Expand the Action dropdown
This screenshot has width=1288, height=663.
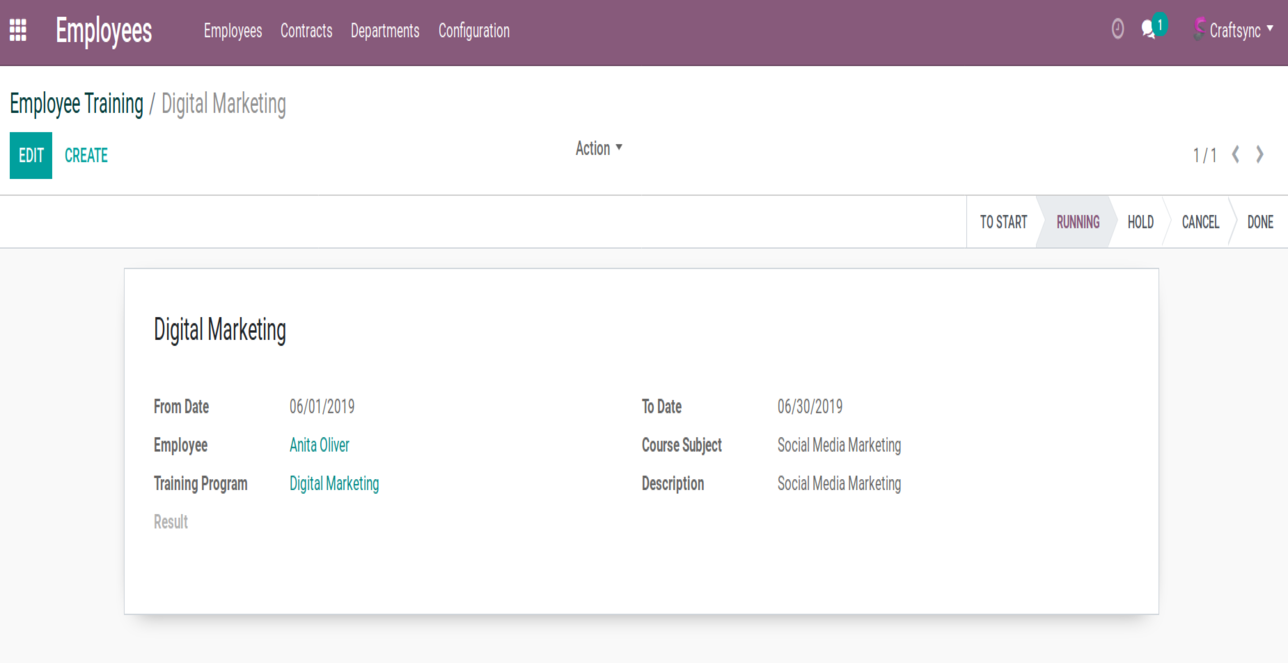(x=598, y=148)
